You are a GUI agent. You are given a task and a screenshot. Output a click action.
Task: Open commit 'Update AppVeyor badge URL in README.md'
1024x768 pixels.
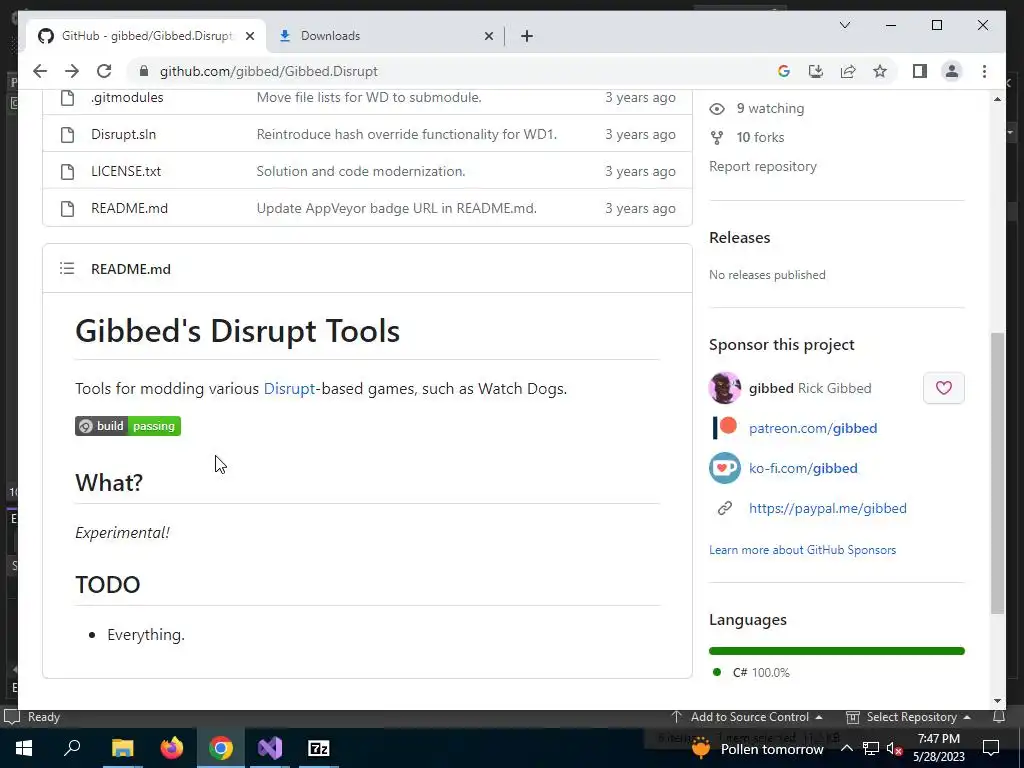tap(396, 208)
